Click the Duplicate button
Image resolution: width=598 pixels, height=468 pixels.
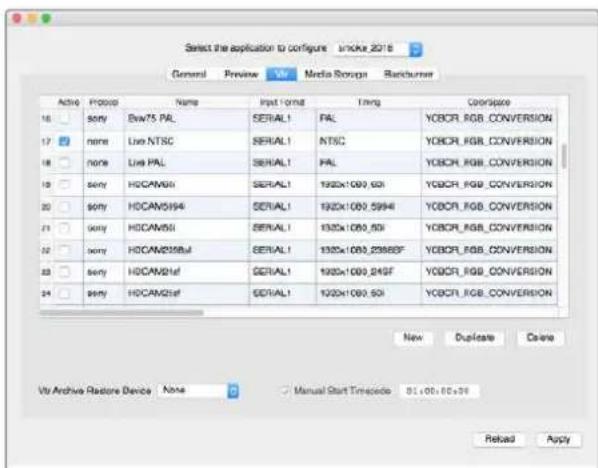[x=474, y=338]
